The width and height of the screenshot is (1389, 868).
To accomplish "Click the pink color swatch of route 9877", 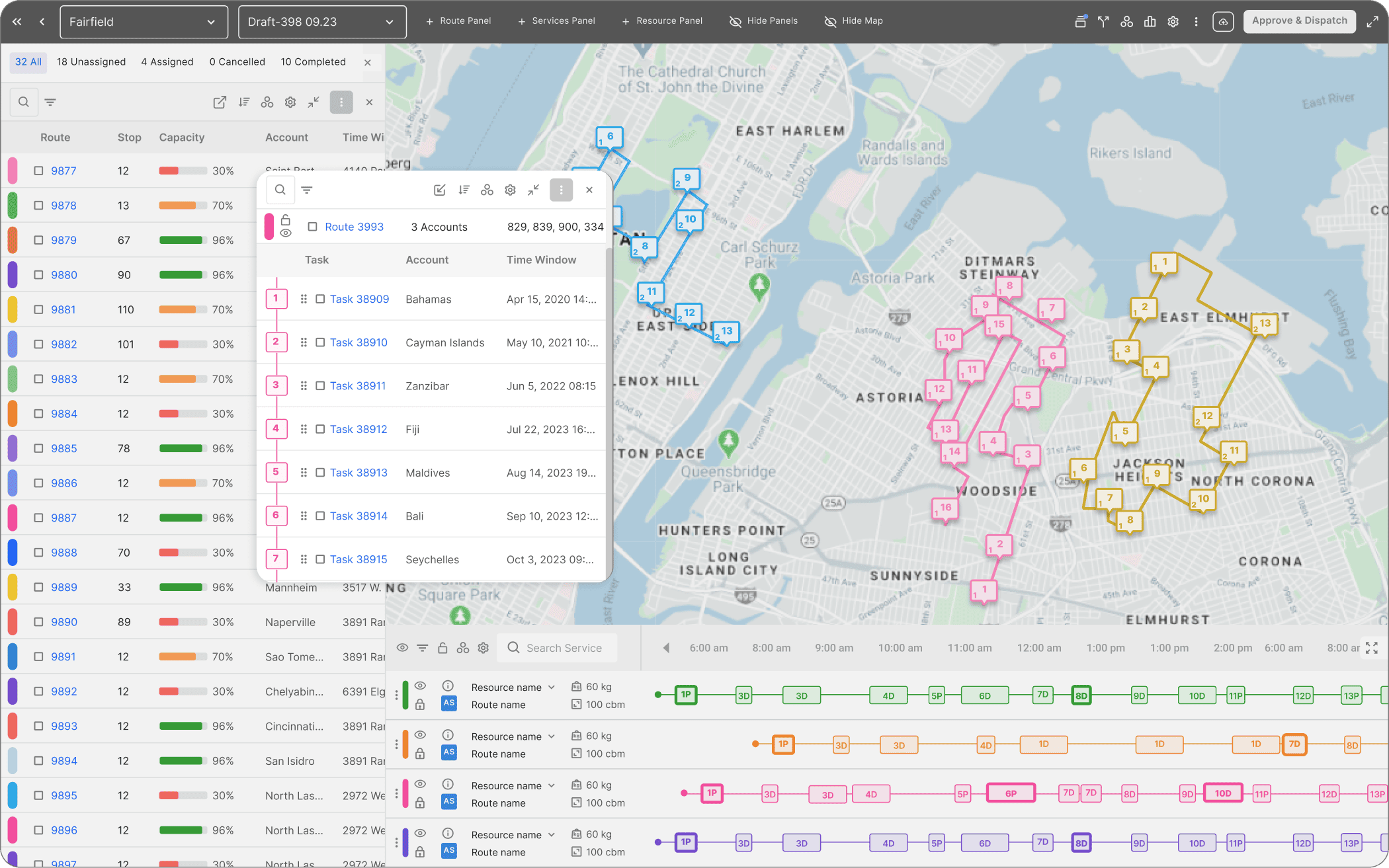I will (12, 171).
